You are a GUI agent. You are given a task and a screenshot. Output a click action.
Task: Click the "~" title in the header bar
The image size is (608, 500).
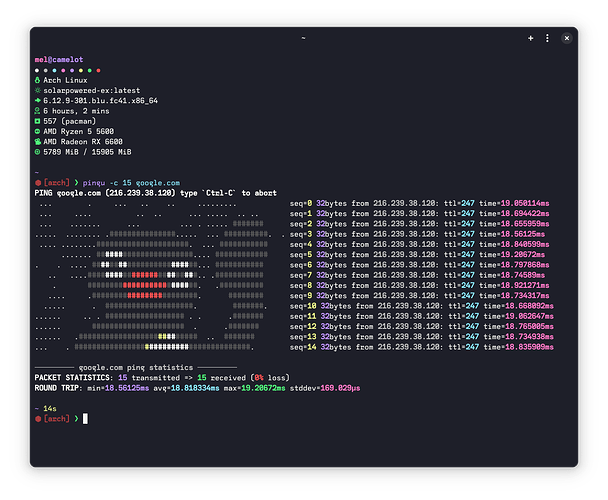pos(304,37)
